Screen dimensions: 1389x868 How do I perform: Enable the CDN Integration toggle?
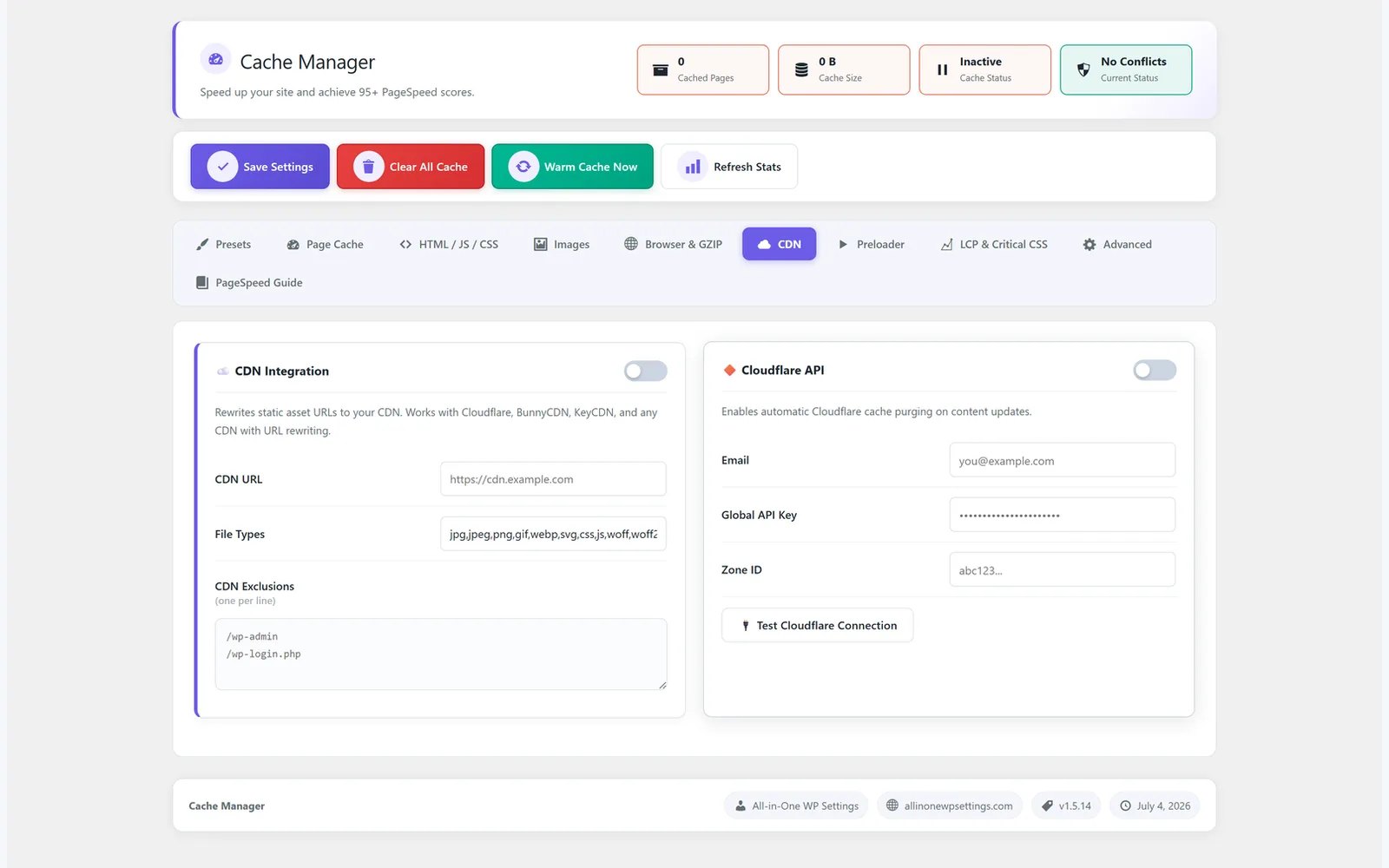pos(646,372)
